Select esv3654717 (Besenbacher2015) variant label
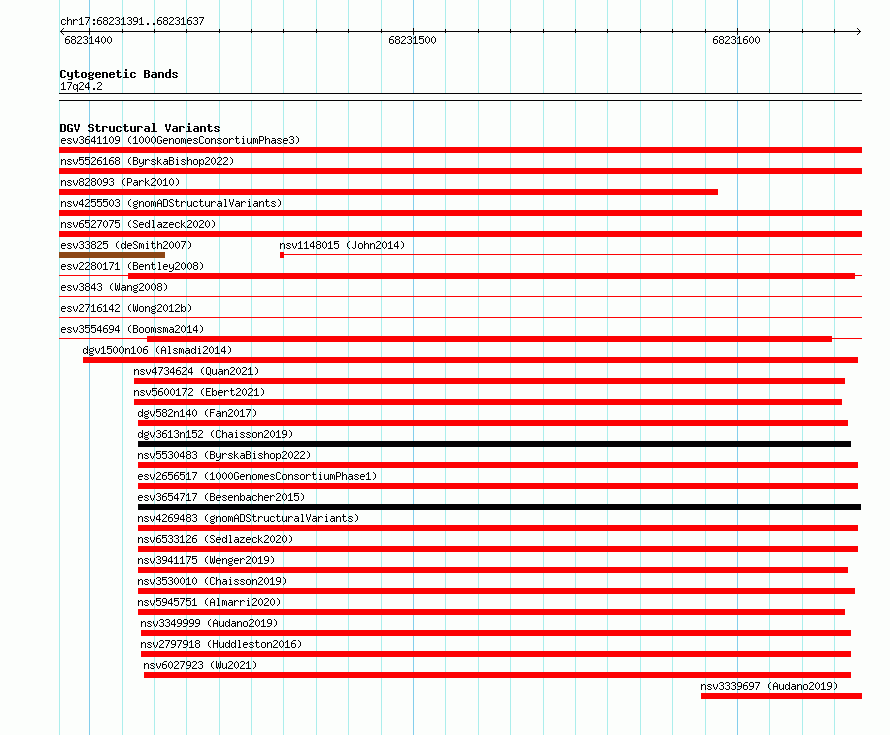The height and width of the screenshot is (735, 890). tap(221, 497)
